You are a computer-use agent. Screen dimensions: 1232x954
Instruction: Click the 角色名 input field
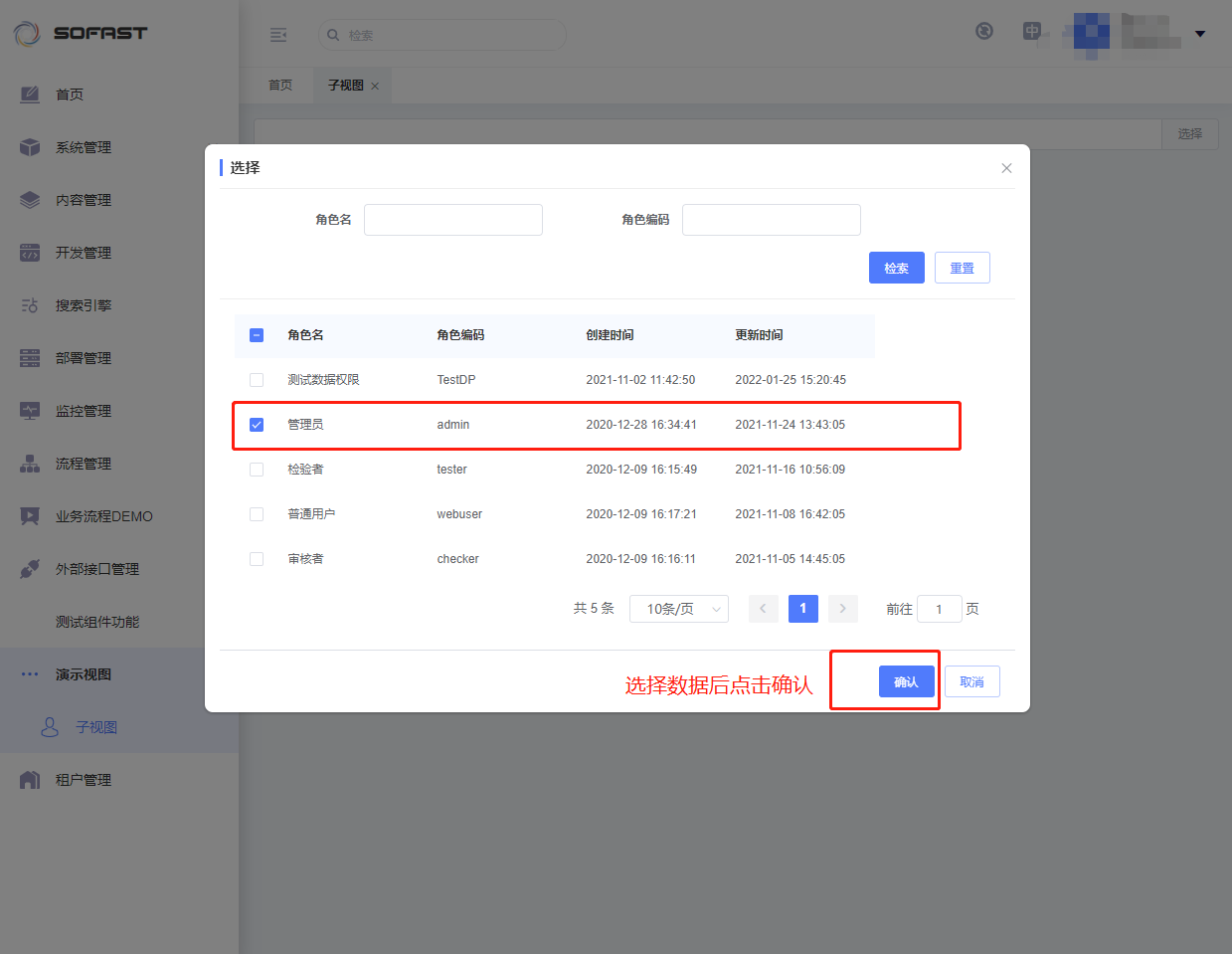452,220
